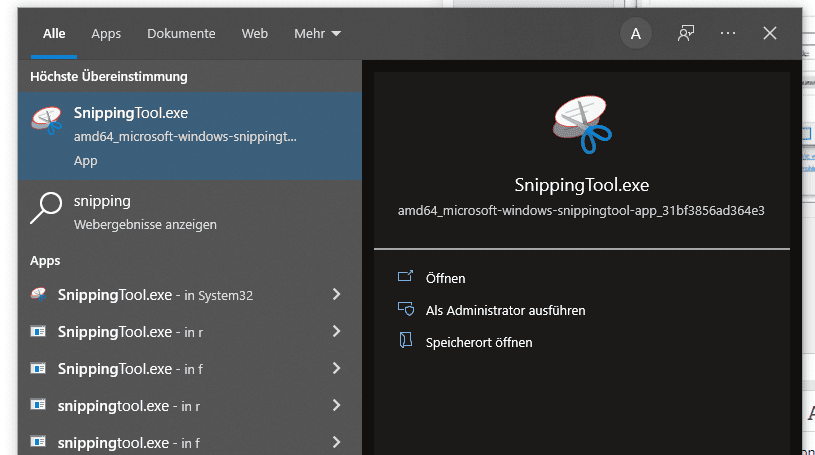The width and height of the screenshot is (815, 455).
Task: Close the search panel with X
Action: [770, 33]
